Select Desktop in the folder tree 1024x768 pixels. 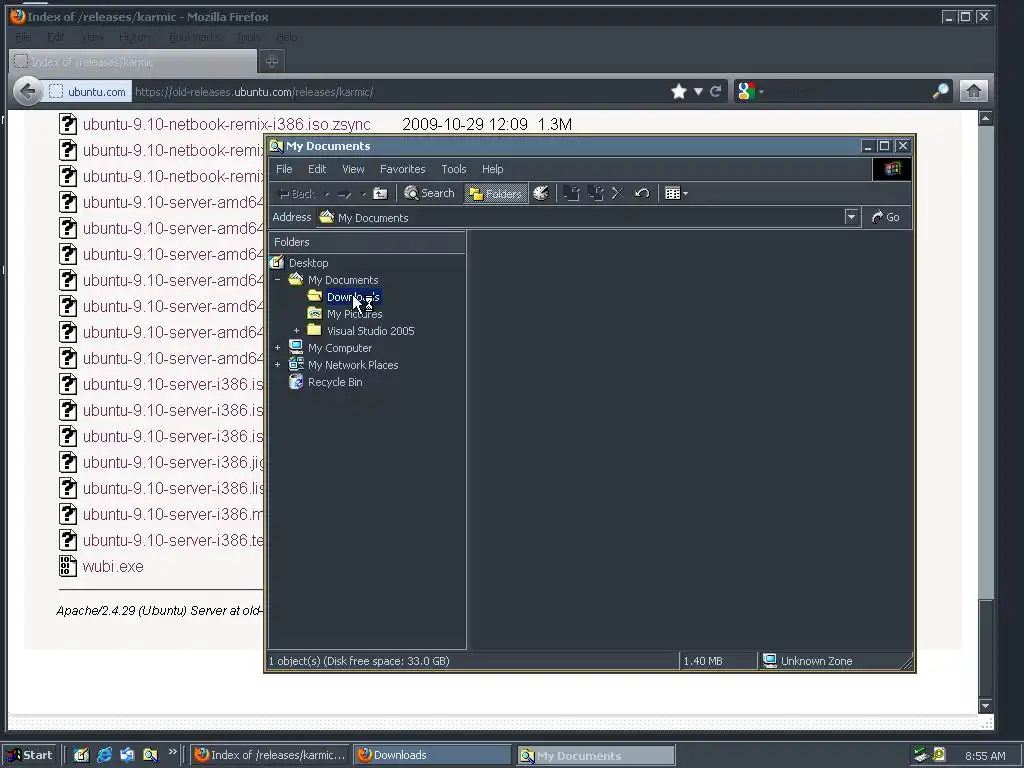(308, 263)
